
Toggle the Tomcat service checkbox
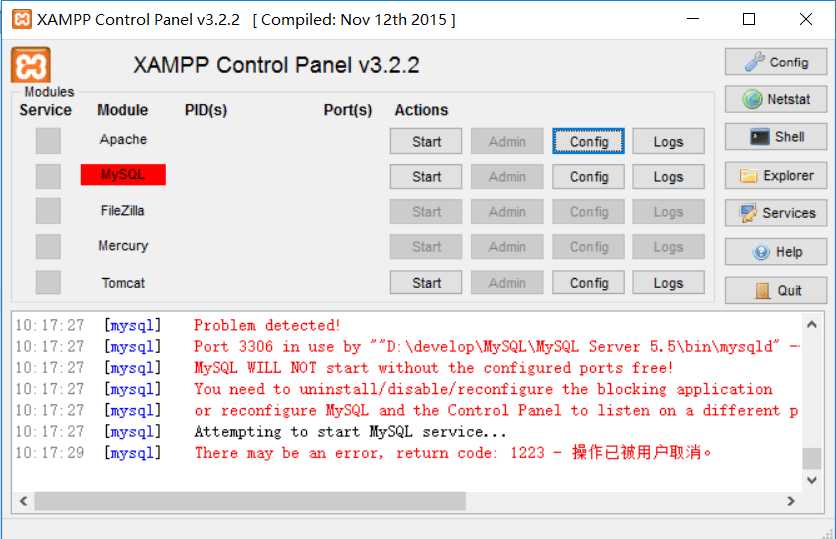click(x=48, y=282)
